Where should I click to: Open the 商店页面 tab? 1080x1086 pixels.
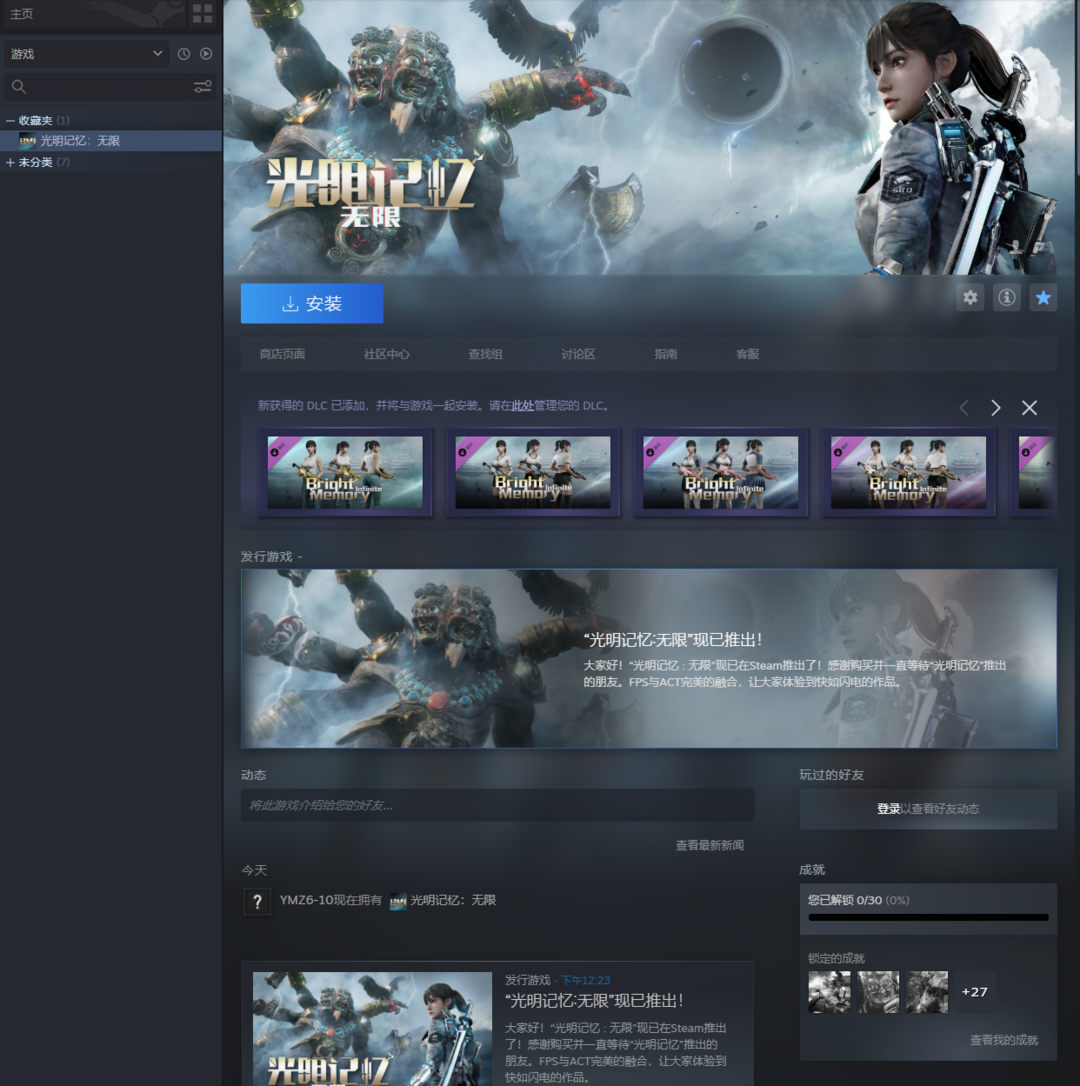[x=282, y=354]
